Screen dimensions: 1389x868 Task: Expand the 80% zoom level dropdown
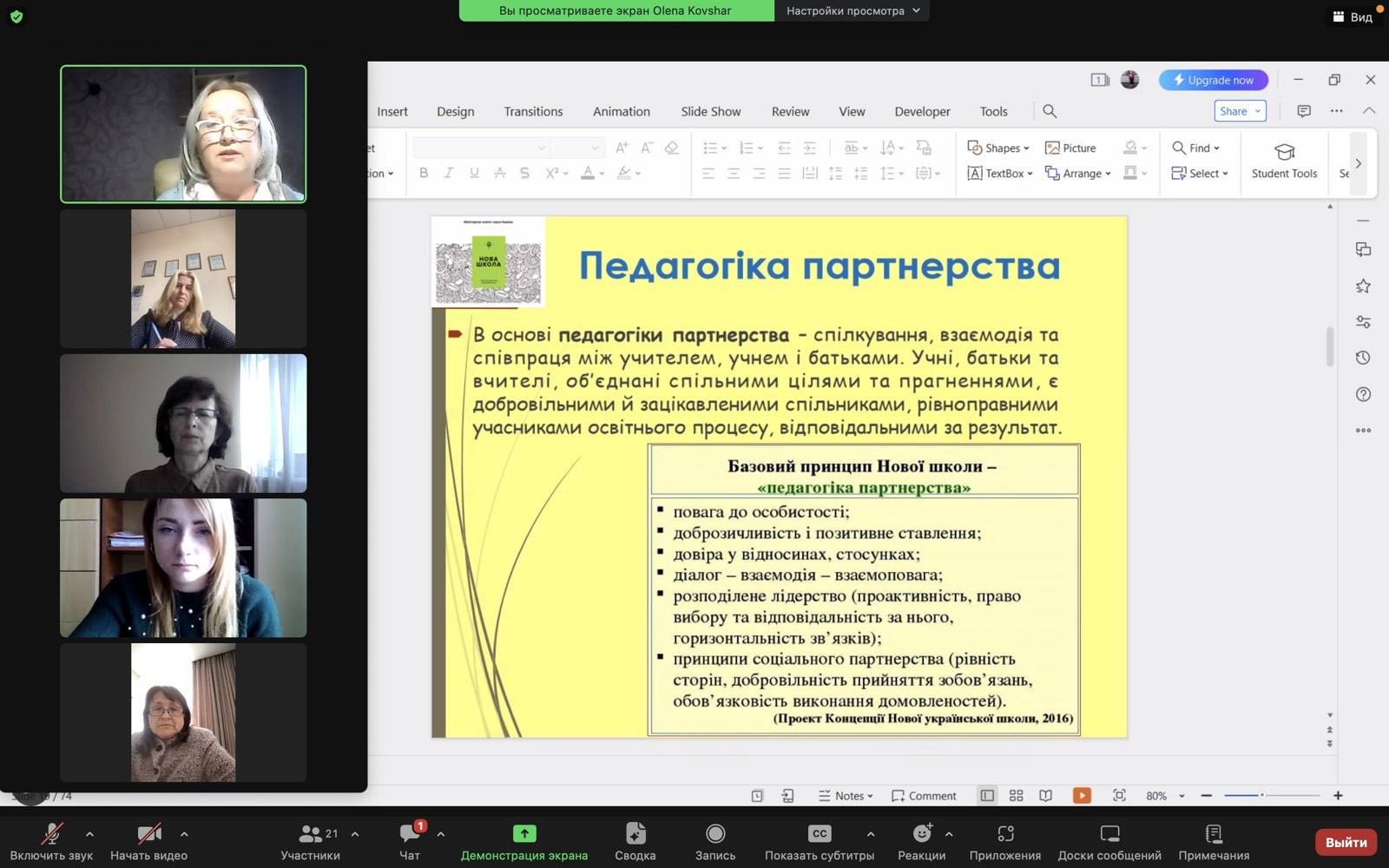coord(1181,796)
